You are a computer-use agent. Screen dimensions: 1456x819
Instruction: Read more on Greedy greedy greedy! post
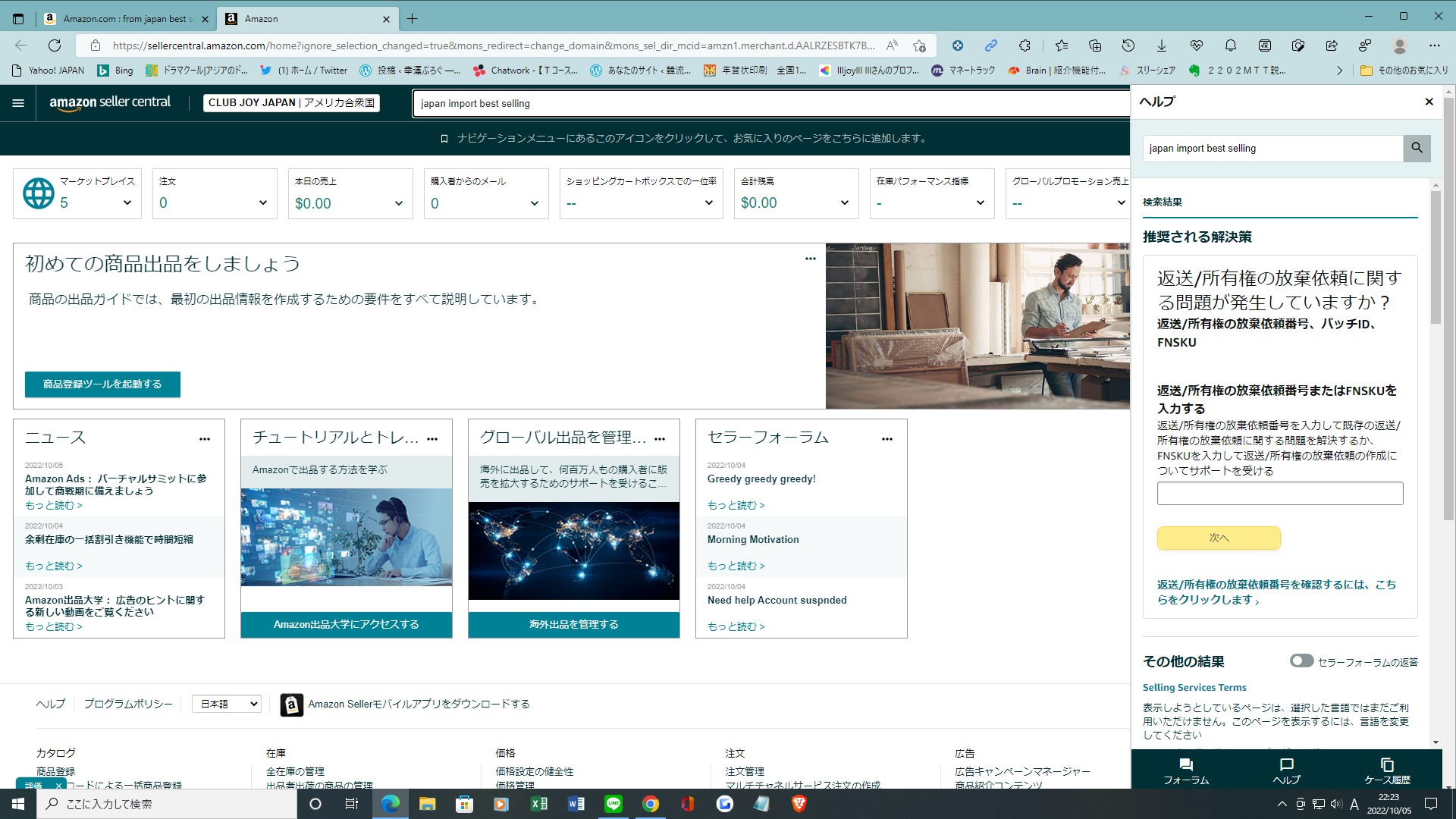click(736, 505)
